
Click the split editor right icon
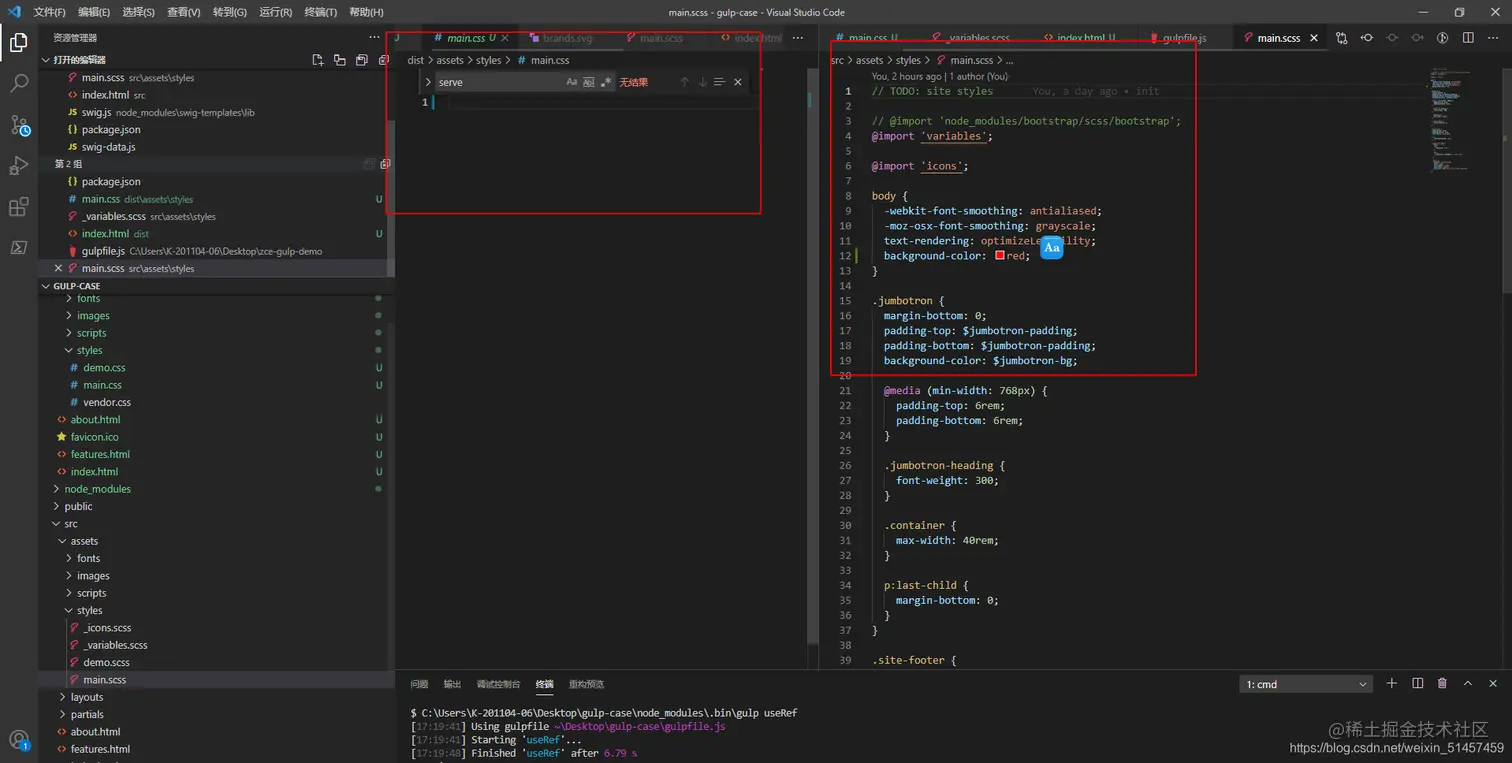click(x=1468, y=38)
